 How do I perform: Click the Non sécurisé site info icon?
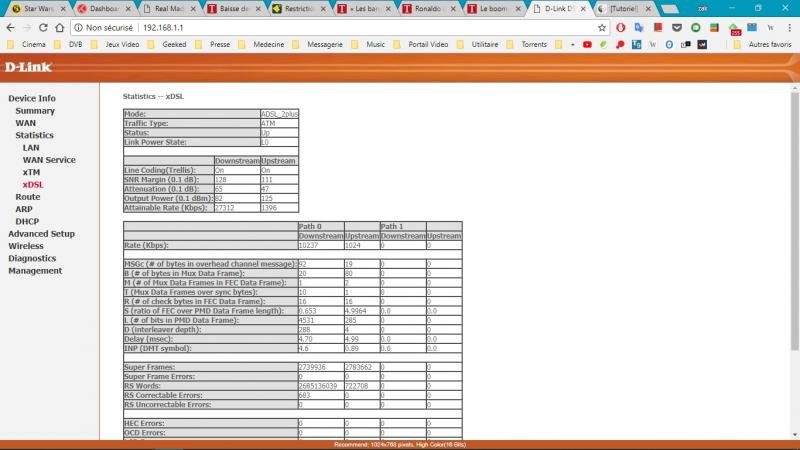tap(79, 28)
